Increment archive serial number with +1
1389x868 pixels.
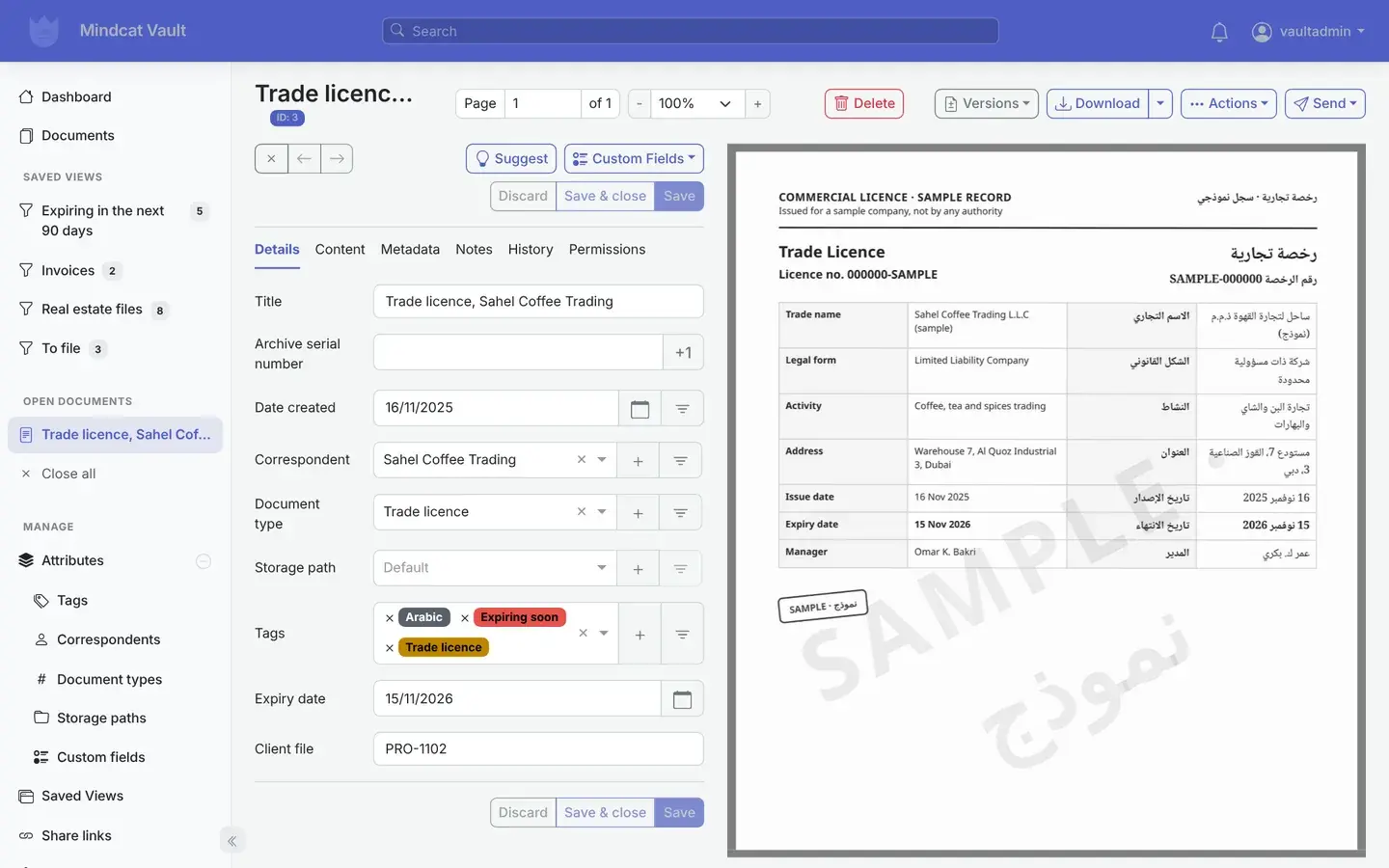pyautogui.click(x=683, y=353)
